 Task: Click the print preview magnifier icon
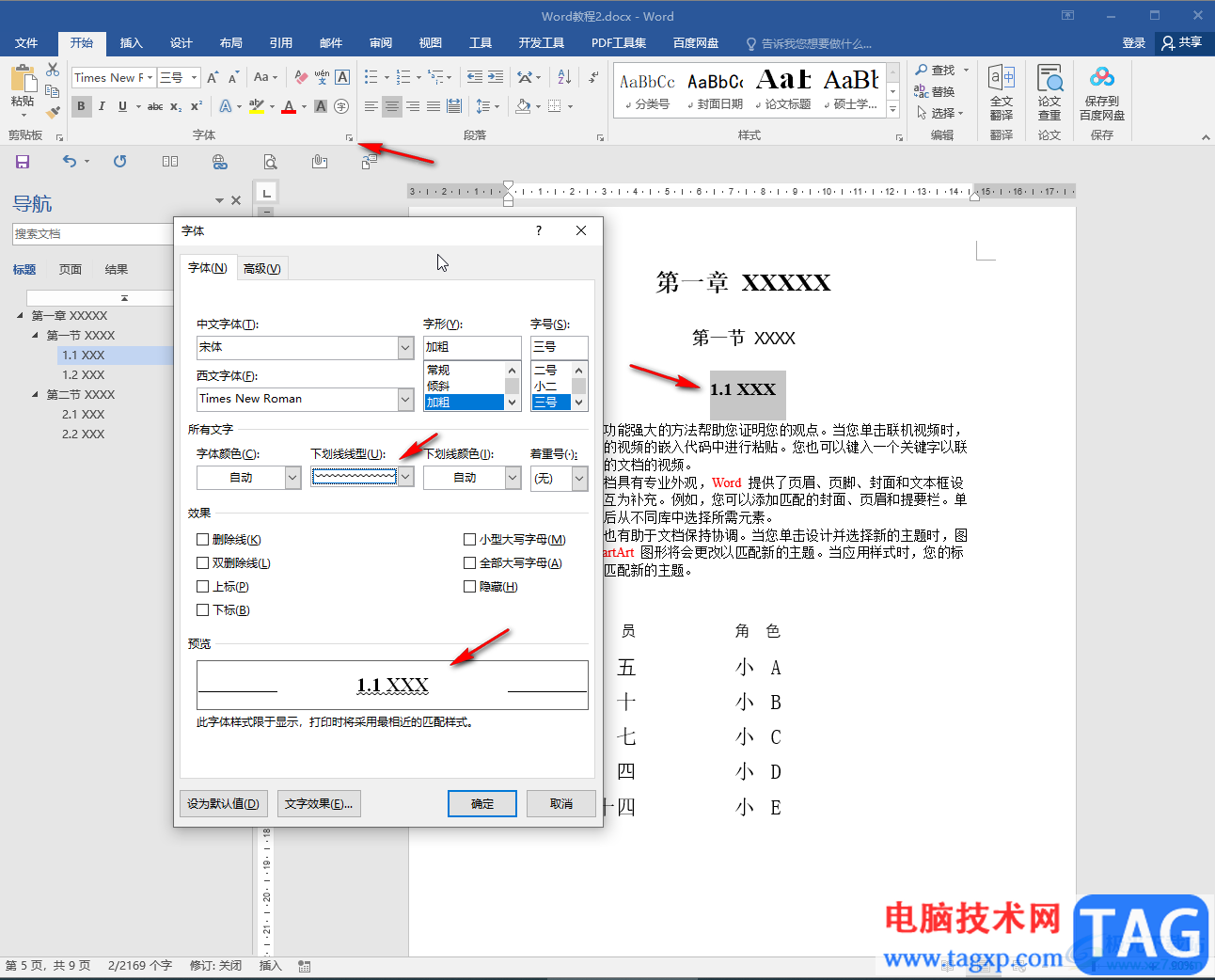270,162
